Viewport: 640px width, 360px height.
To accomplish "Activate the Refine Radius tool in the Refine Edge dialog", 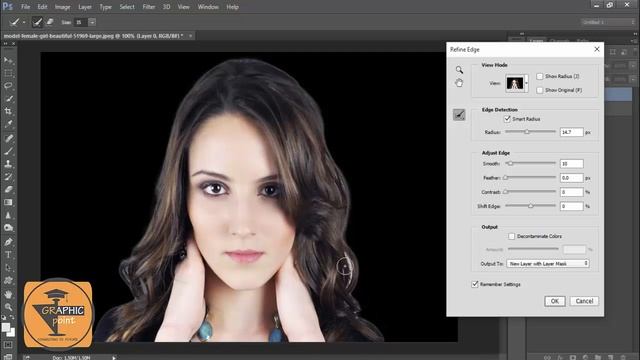I will click(x=459, y=115).
